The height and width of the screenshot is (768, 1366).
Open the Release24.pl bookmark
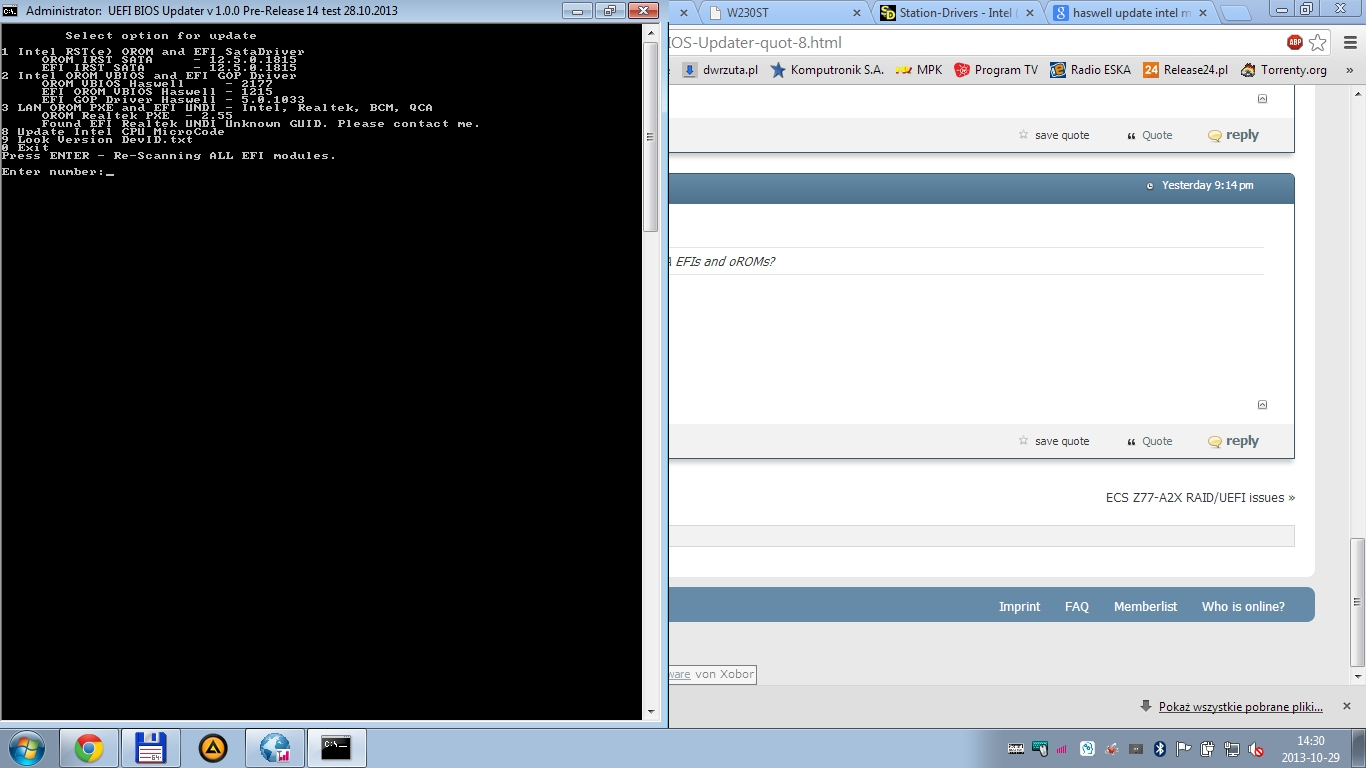(1185, 70)
